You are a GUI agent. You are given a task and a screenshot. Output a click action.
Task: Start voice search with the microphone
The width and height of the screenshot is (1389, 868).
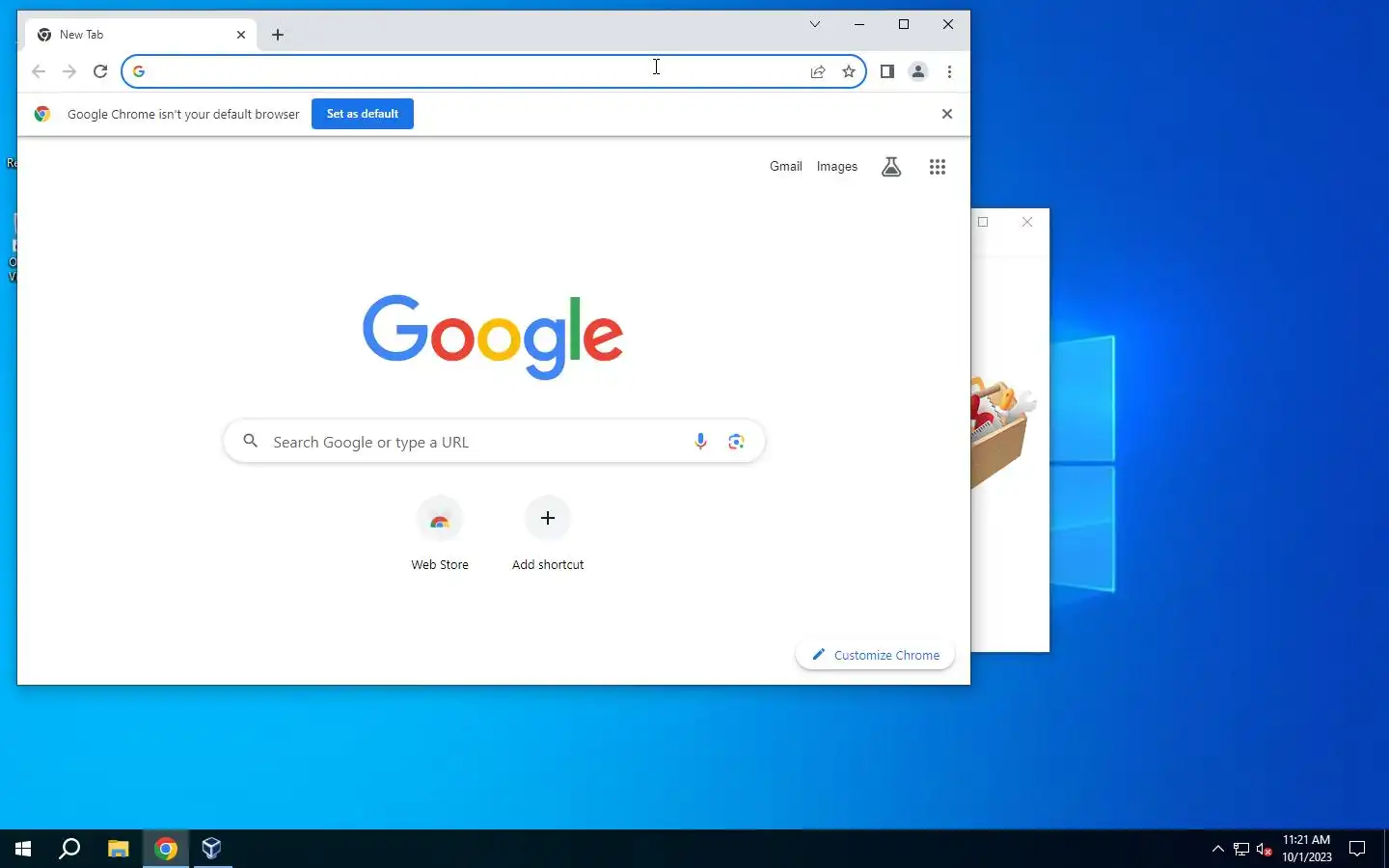click(x=700, y=442)
